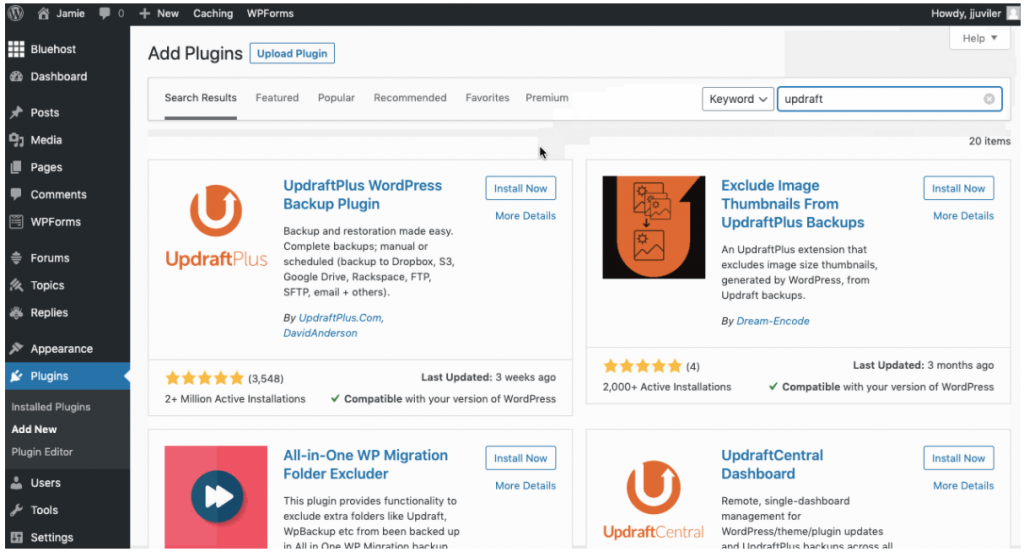Install All-in-One WP Migration Folder Excluder
Screen dimensions: 1024x552
(520, 458)
